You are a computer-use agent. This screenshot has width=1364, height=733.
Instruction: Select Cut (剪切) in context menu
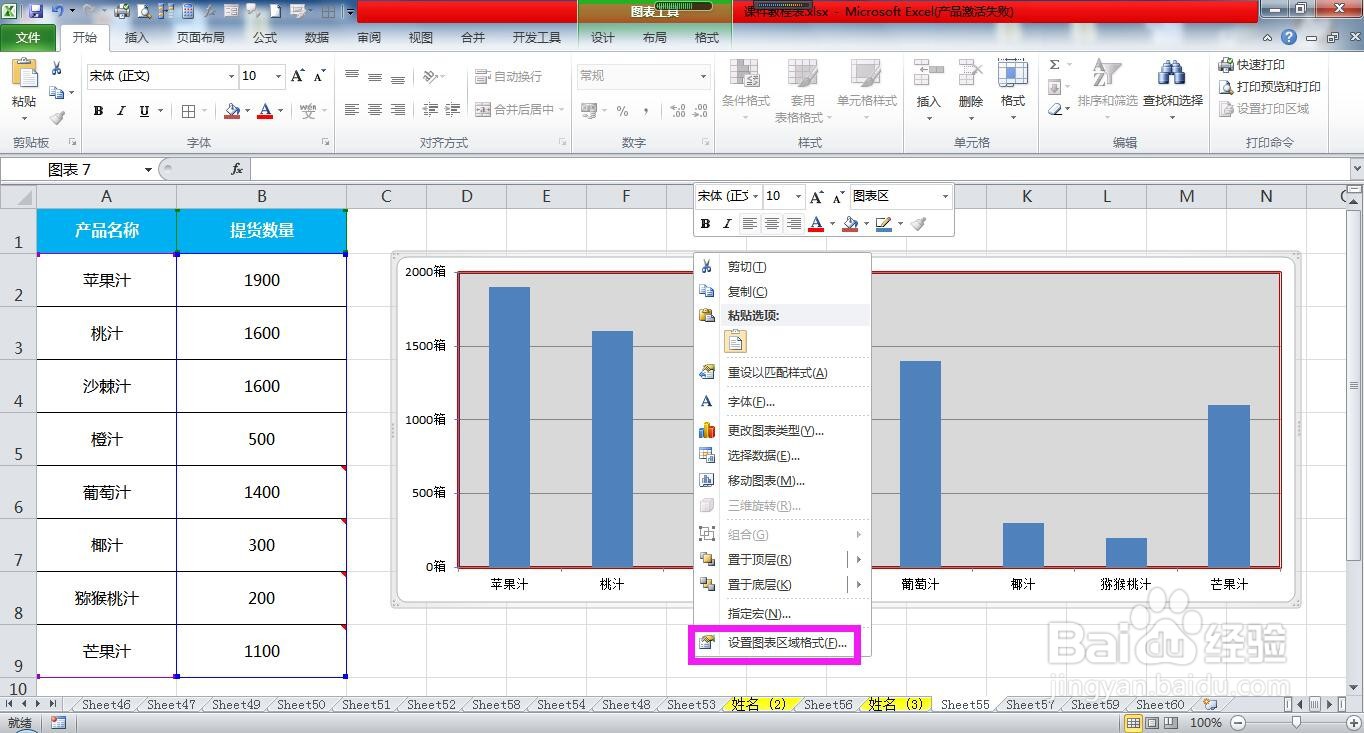pos(782,267)
